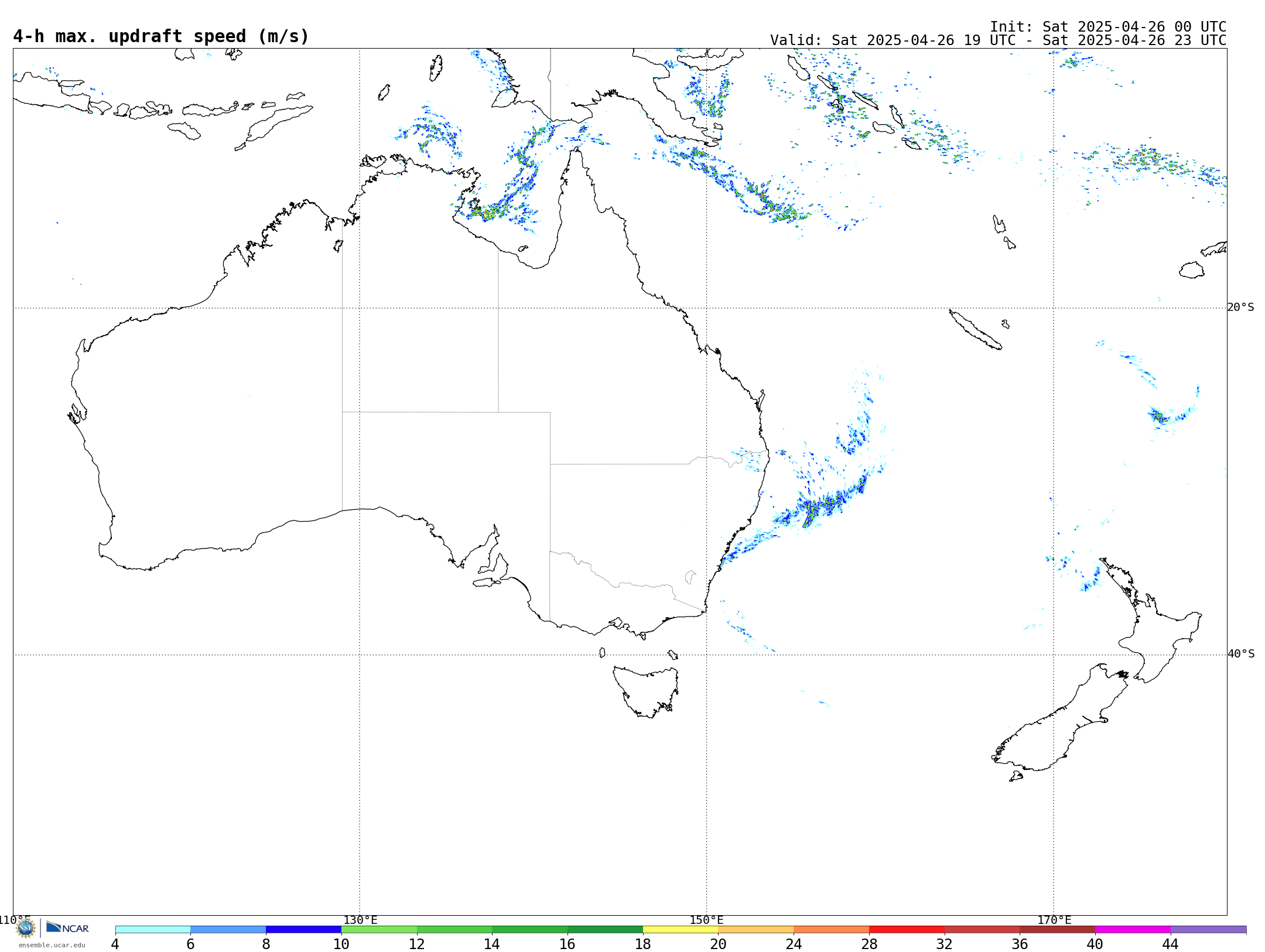Open the ensemble.ucar.edu text link
The height and width of the screenshot is (952, 1265).
[x=52, y=945]
